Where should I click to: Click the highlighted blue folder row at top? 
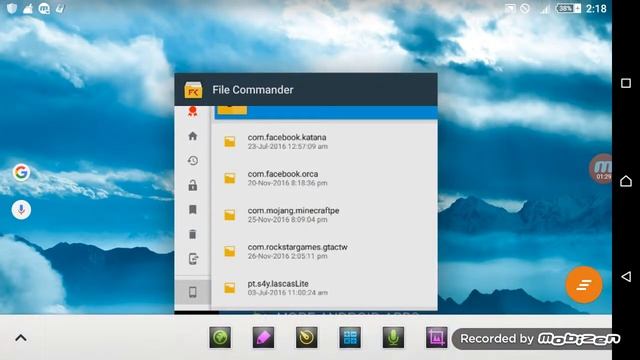click(x=326, y=113)
